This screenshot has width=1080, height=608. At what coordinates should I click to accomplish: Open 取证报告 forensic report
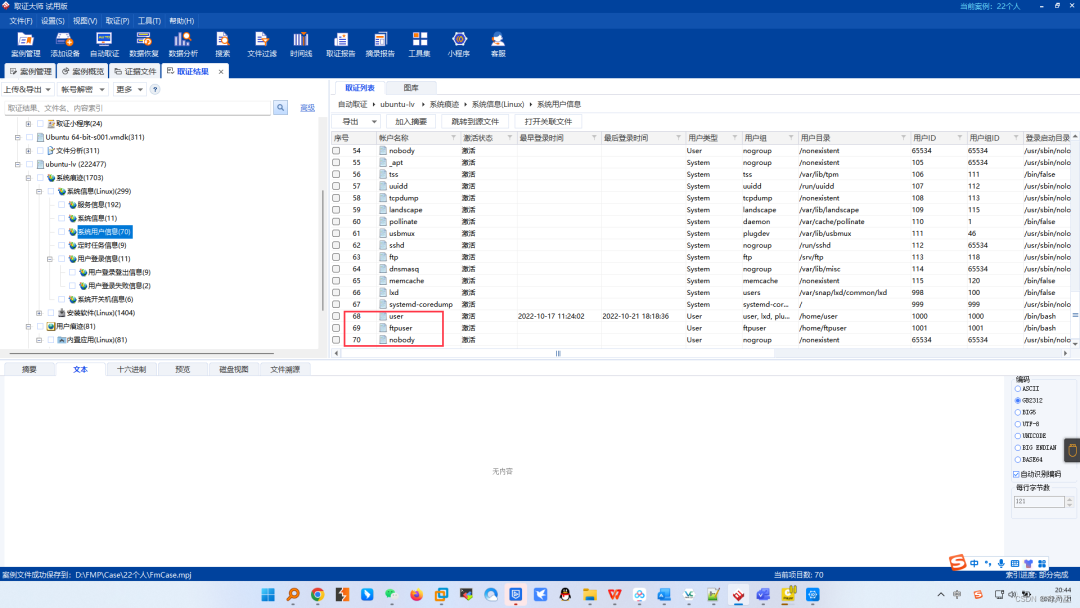(340, 45)
